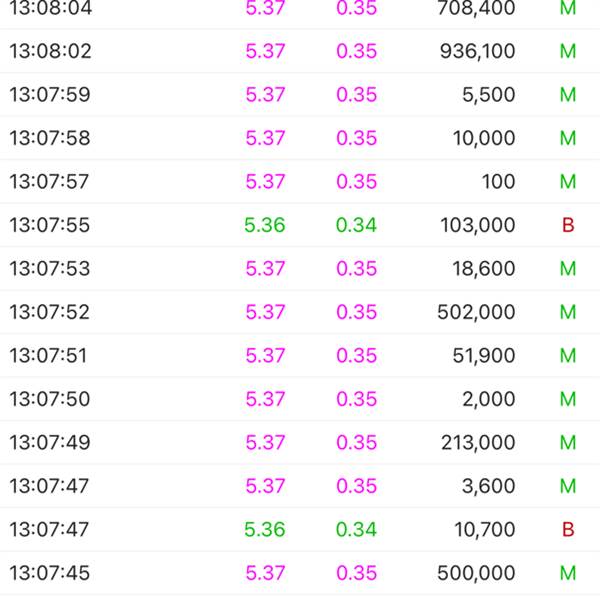This screenshot has height=600, width=600.
Task: Click the red B on the 10,700 row
Action: pyautogui.click(x=568, y=530)
